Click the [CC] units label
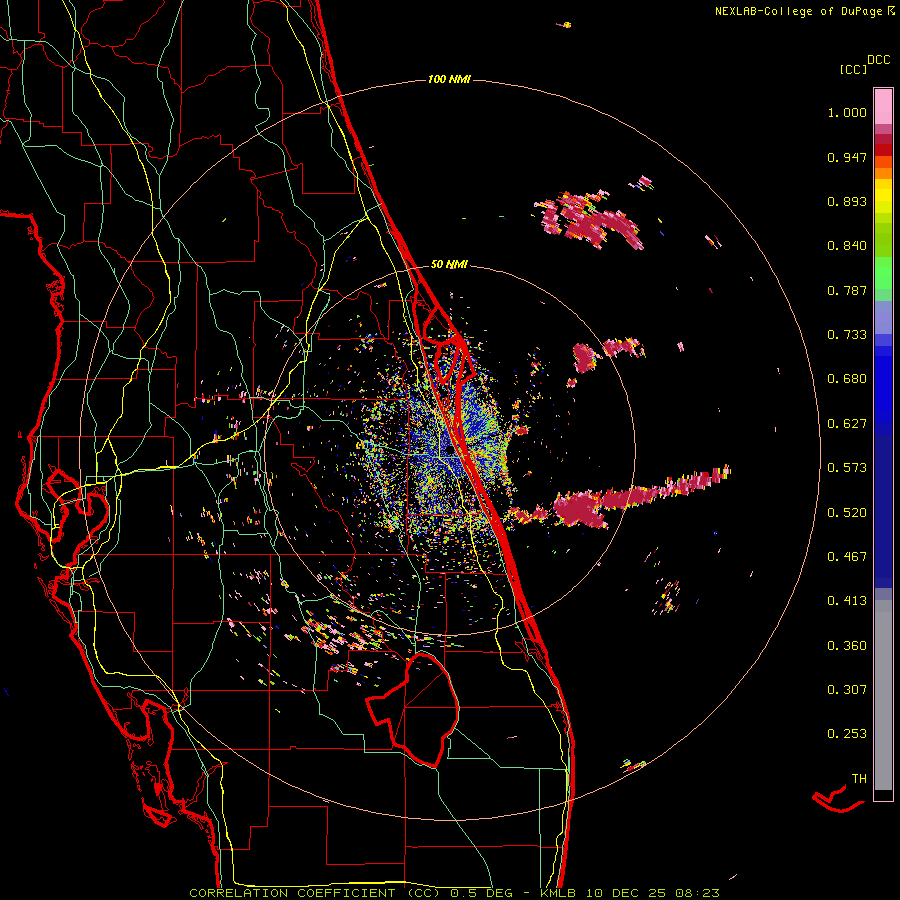The image size is (900, 900). [x=854, y=69]
